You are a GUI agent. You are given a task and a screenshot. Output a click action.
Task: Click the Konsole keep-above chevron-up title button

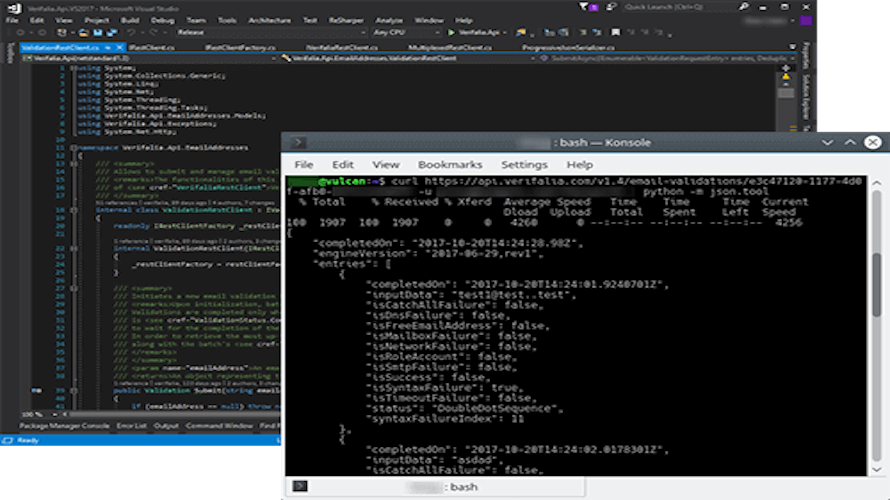pyautogui.click(x=850, y=142)
